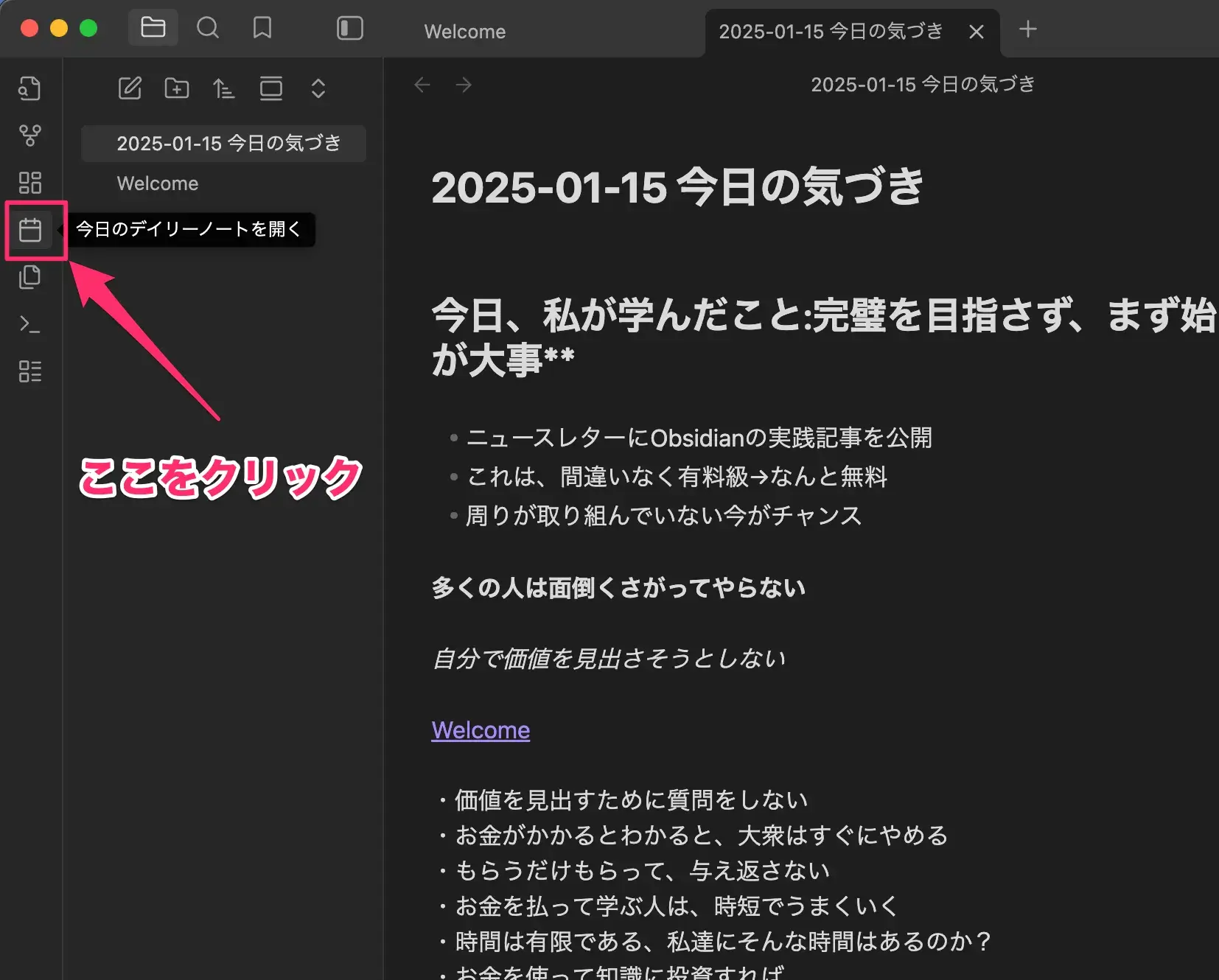
Task: Click the auto-reveal current file icon
Action: coord(271,88)
